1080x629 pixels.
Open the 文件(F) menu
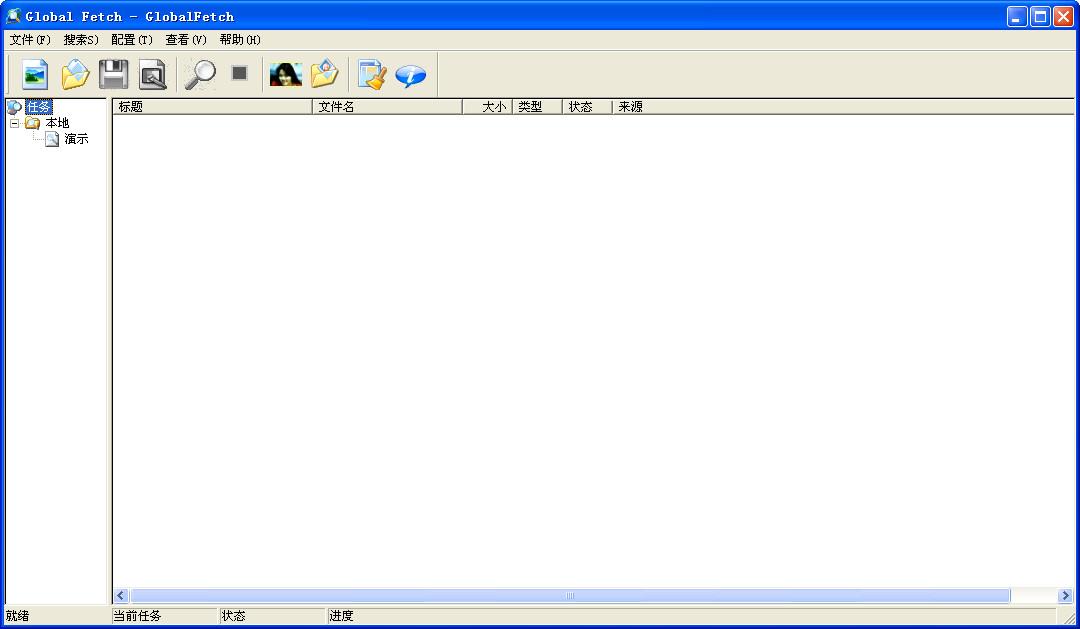tap(30, 40)
